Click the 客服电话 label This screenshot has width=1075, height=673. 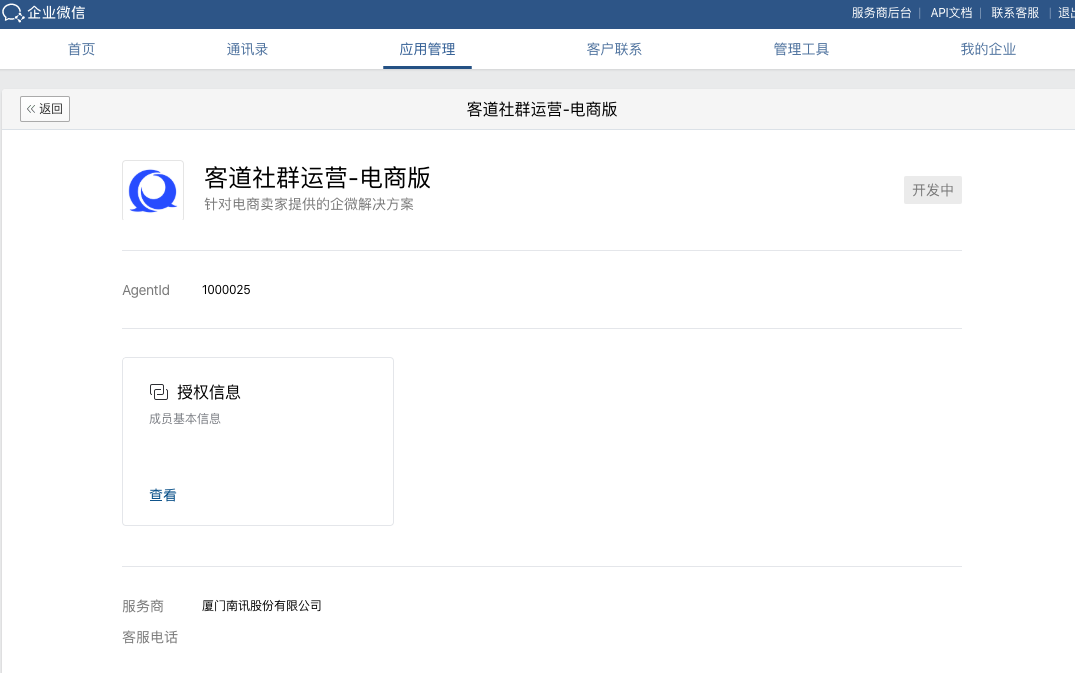pos(150,637)
